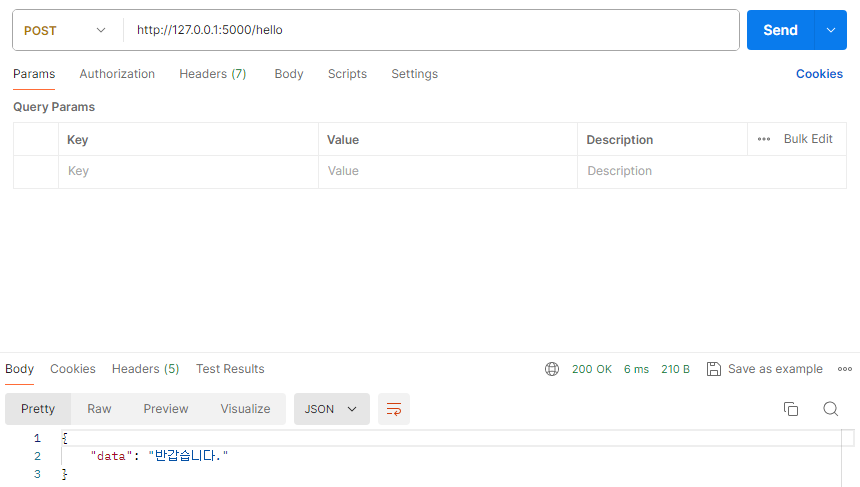860x487 pixels.
Task: Click the Query Params heading
Action: tap(54, 107)
